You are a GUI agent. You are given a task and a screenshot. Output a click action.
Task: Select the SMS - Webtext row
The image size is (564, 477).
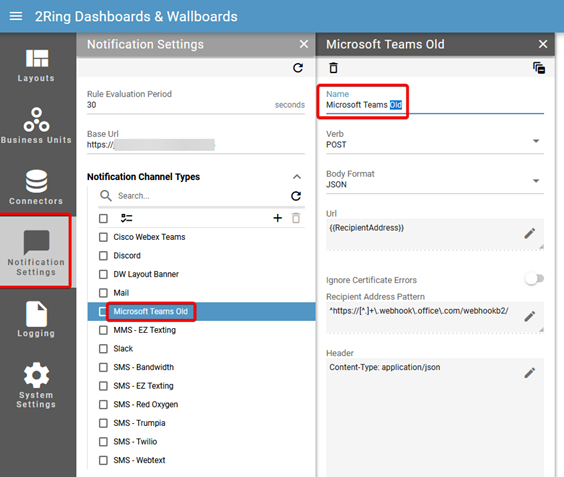(x=201, y=460)
